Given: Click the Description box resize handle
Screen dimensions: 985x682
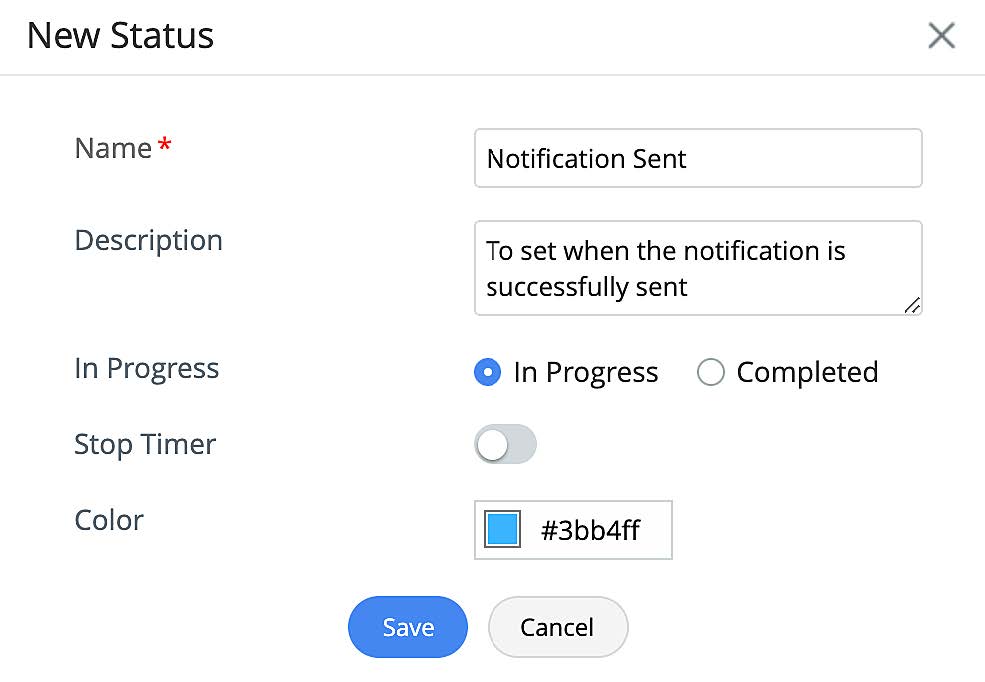Looking at the screenshot, I should coord(912,306).
